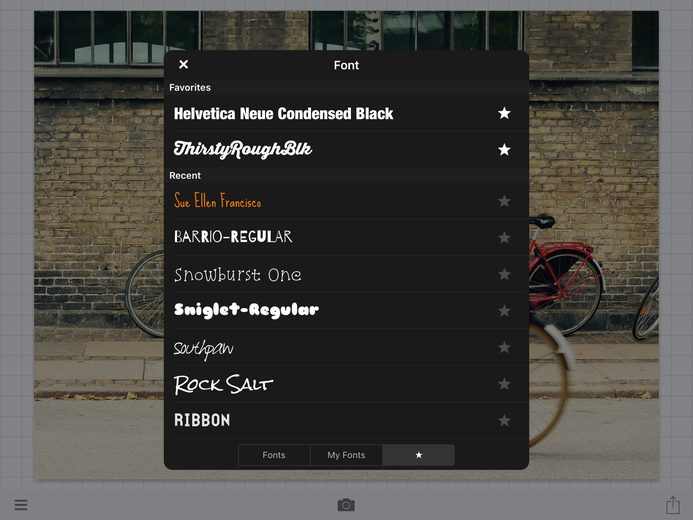
Task: Open the share icon
Action: tap(673, 505)
